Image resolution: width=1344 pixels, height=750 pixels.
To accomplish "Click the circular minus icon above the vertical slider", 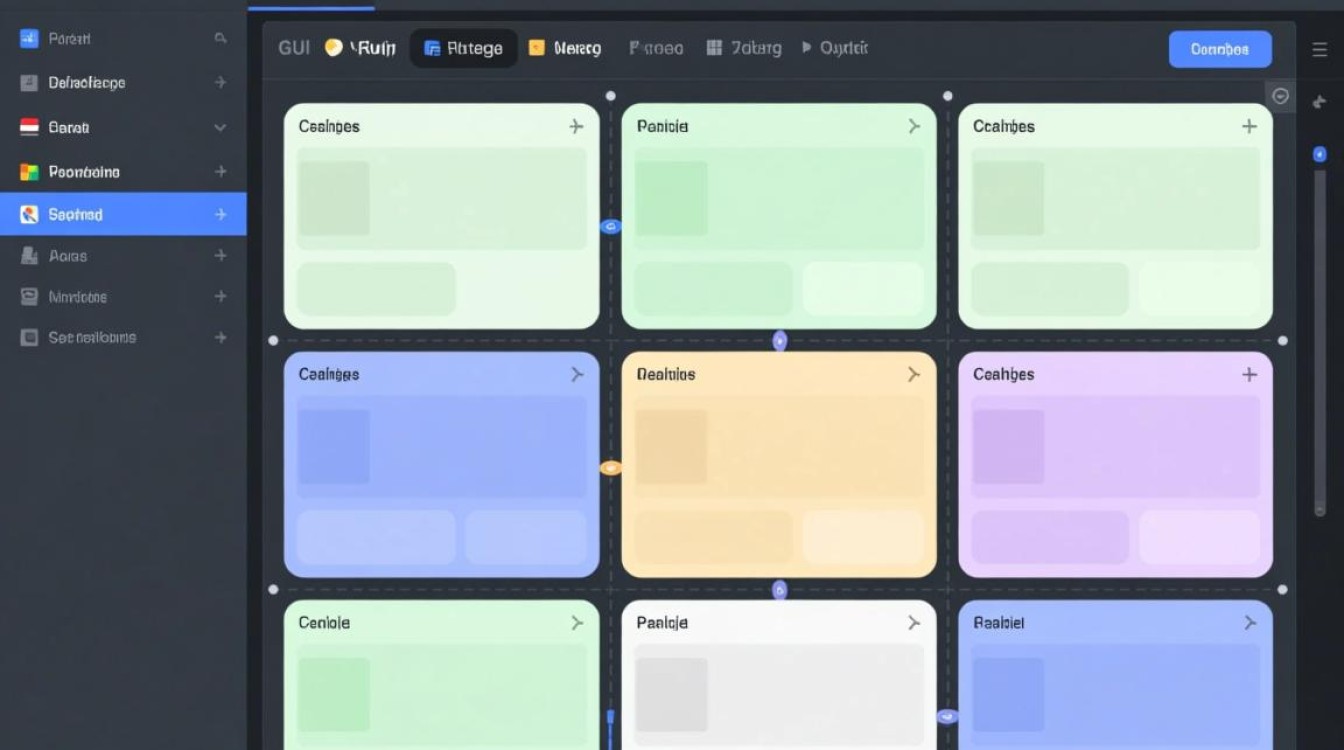I will pyautogui.click(x=1280, y=96).
